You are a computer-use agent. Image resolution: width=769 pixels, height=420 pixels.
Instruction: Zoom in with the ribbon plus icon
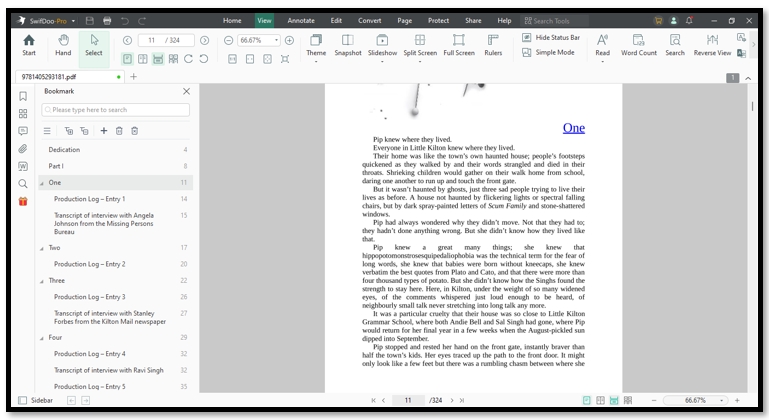289,40
